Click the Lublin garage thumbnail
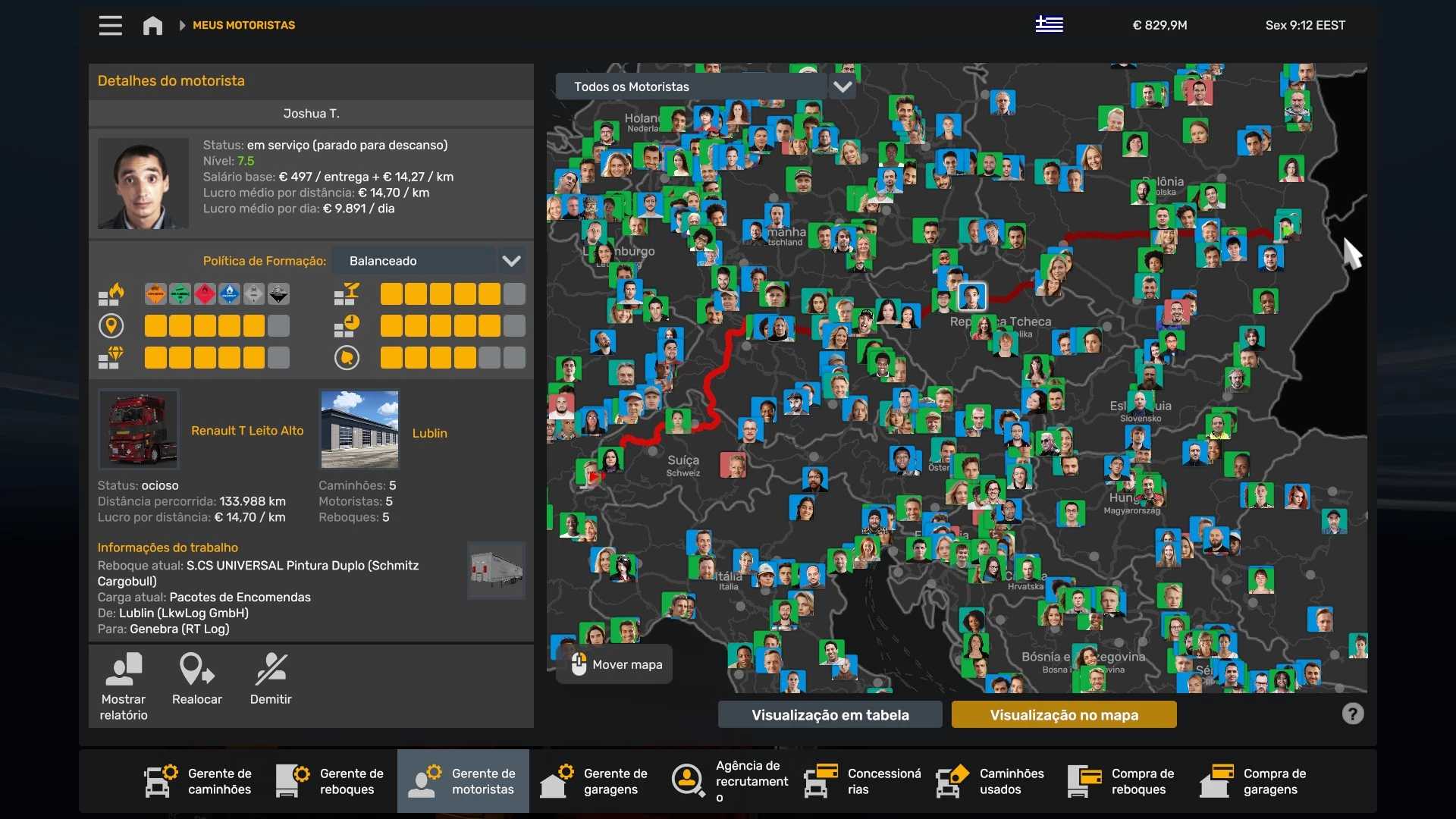The height and width of the screenshot is (819, 1456). click(359, 429)
